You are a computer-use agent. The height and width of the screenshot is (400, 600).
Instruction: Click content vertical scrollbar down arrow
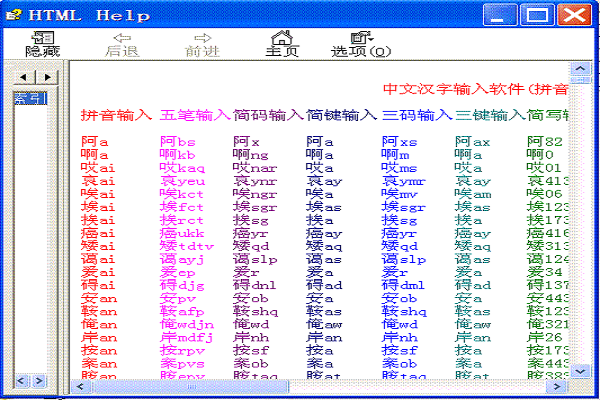point(580,371)
